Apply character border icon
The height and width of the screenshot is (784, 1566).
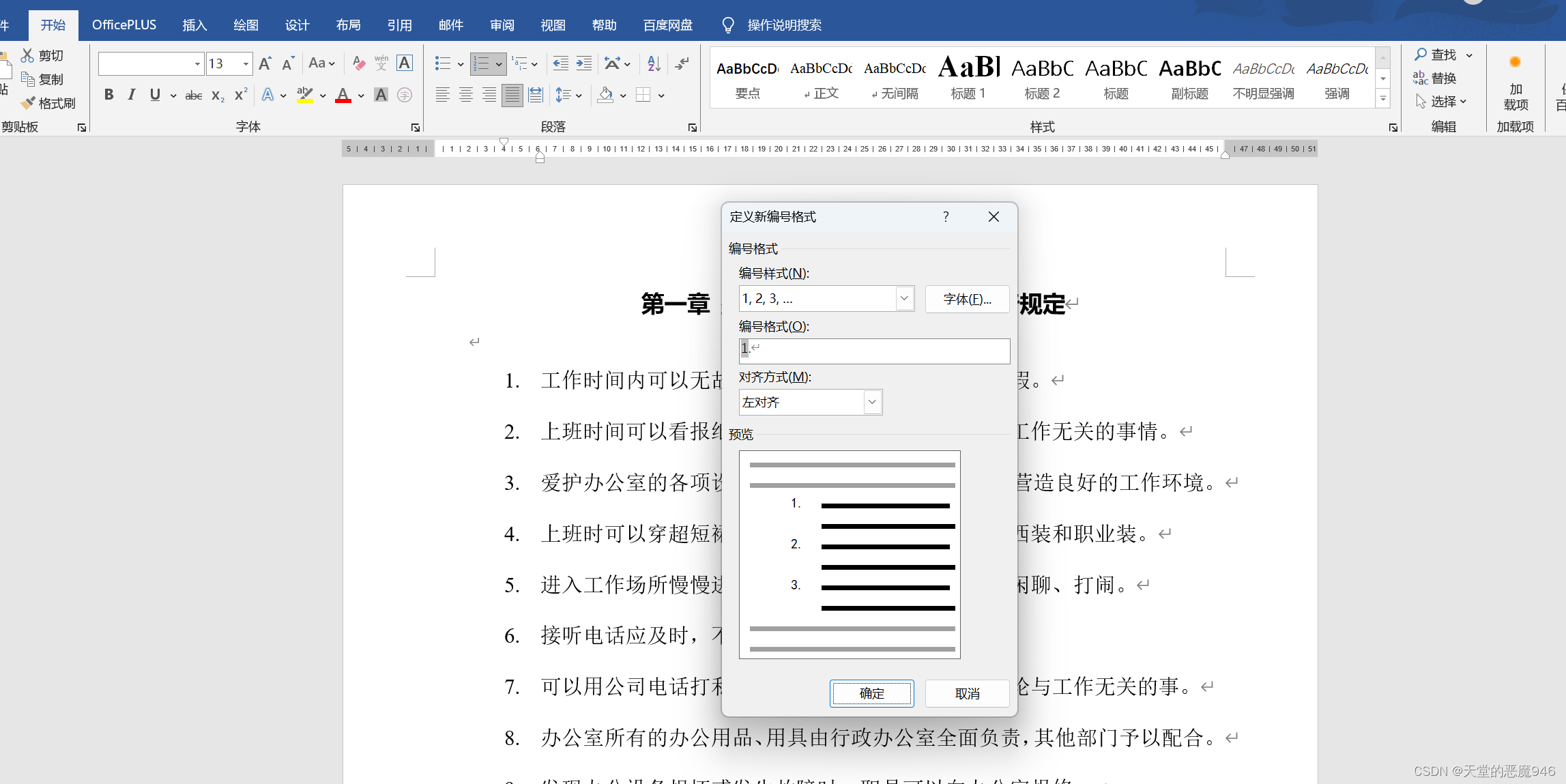click(405, 63)
